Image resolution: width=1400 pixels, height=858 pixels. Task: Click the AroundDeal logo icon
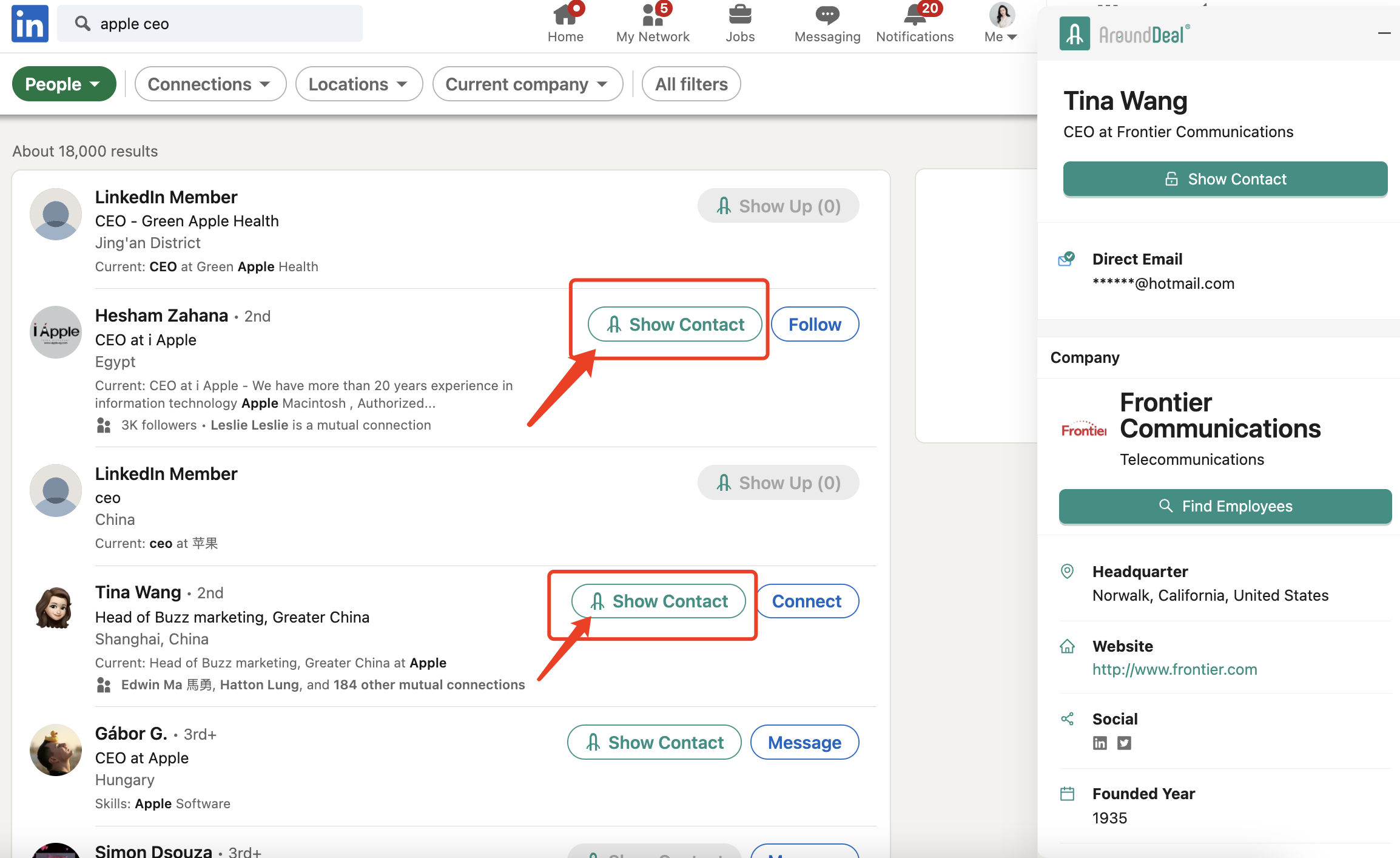(1074, 33)
